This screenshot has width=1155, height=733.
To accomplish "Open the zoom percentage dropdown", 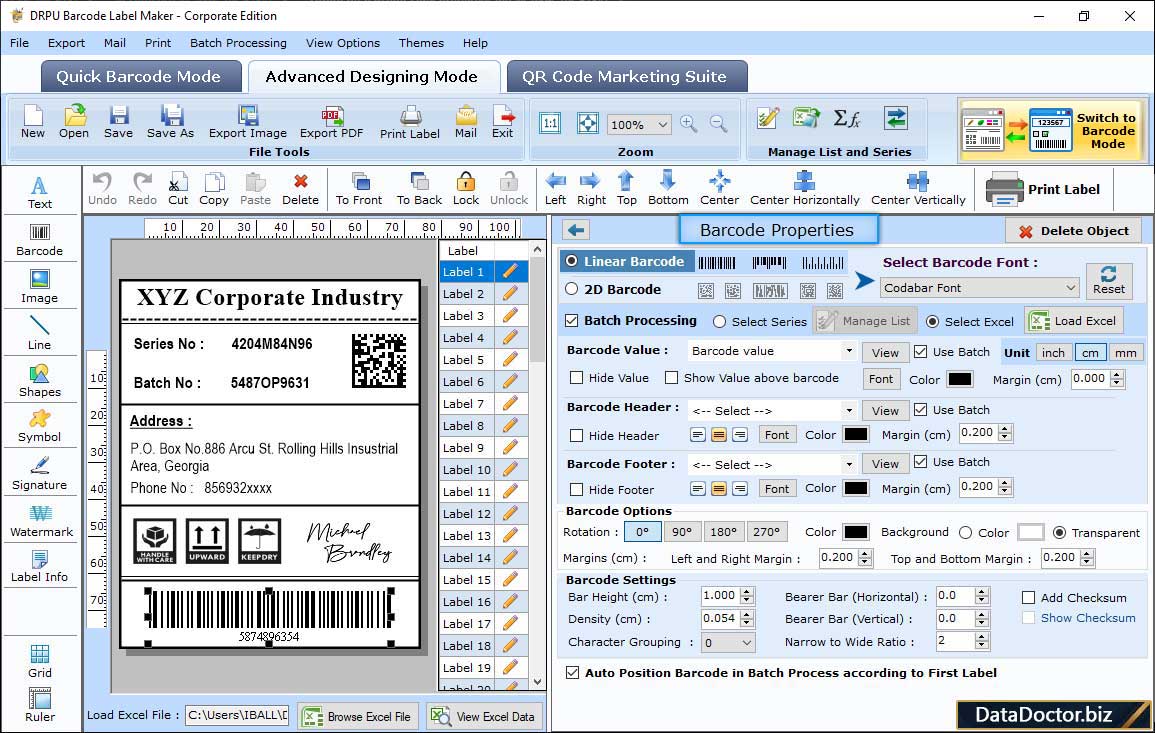I will 639,124.
